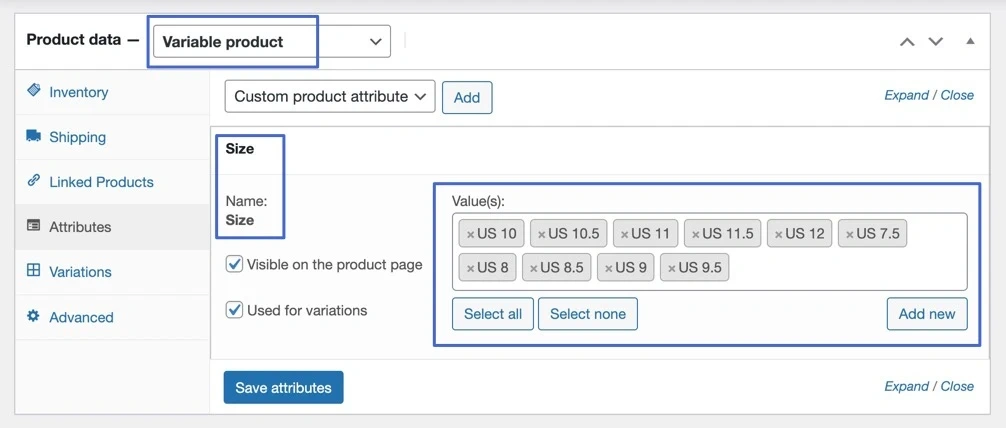
Task: Toggle Visible on the product page checkbox
Action: (234, 265)
